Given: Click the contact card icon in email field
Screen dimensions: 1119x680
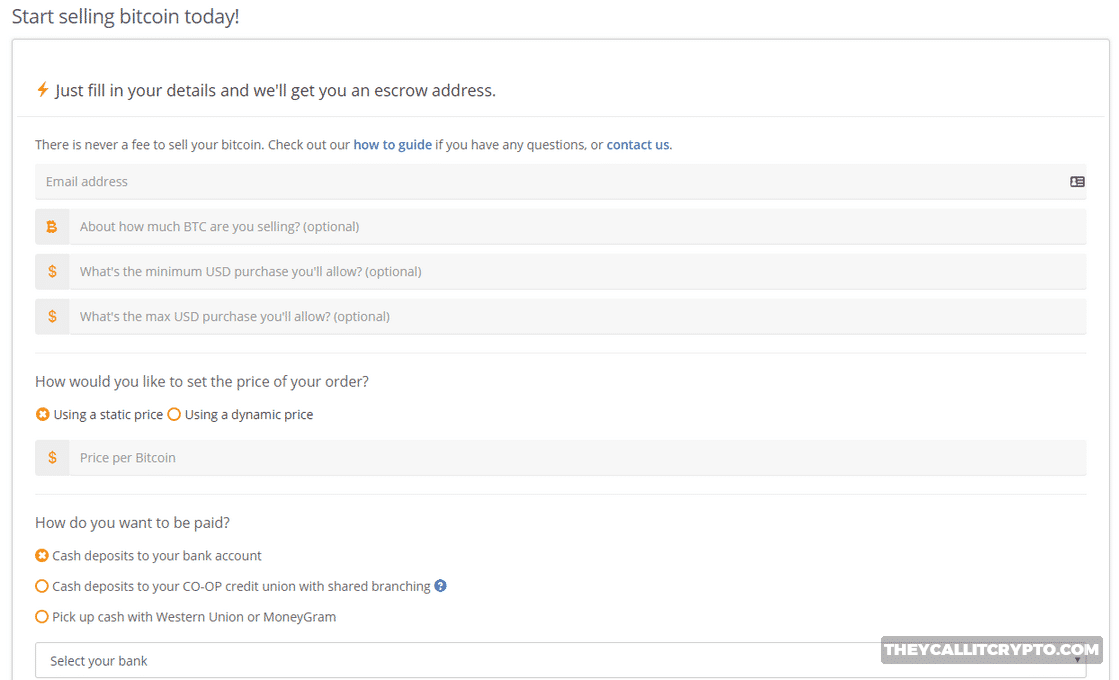Looking at the screenshot, I should tap(1076, 181).
